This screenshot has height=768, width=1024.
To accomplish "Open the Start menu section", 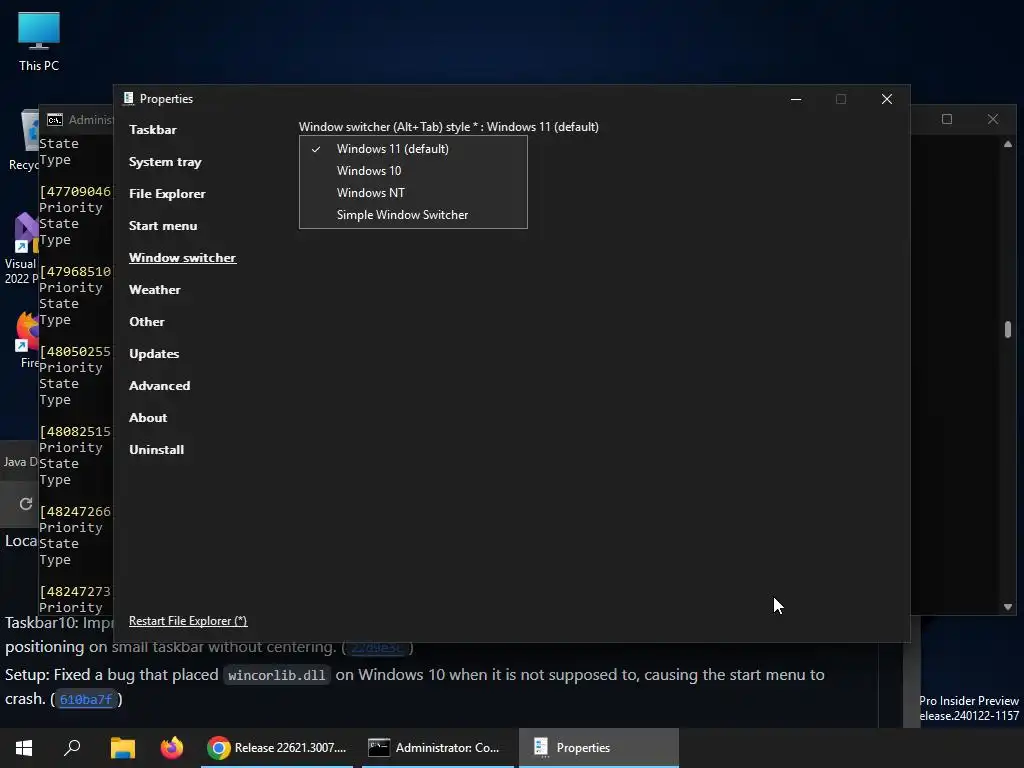I will pyautogui.click(x=163, y=225).
